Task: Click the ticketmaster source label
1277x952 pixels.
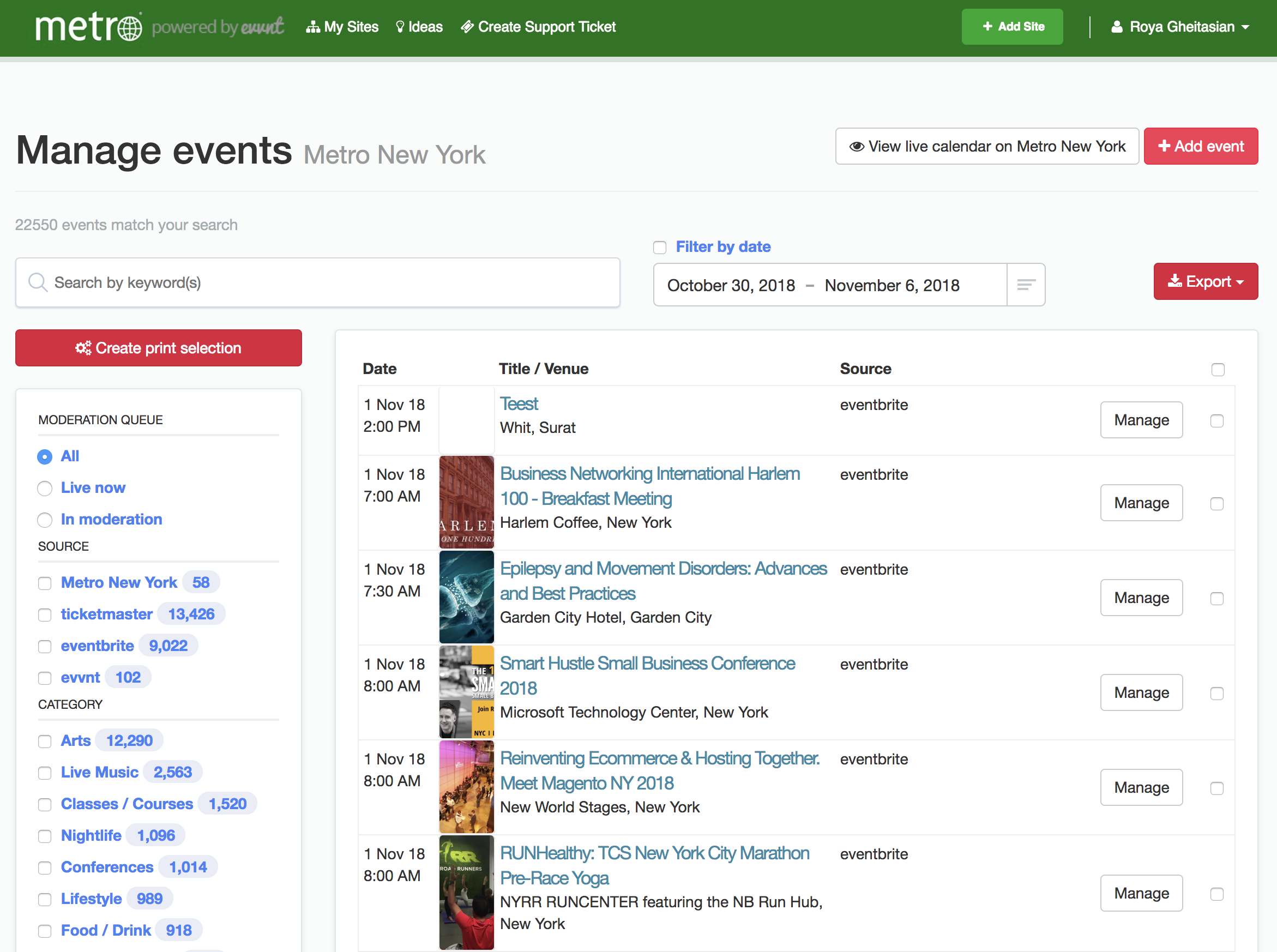Action: click(107, 614)
